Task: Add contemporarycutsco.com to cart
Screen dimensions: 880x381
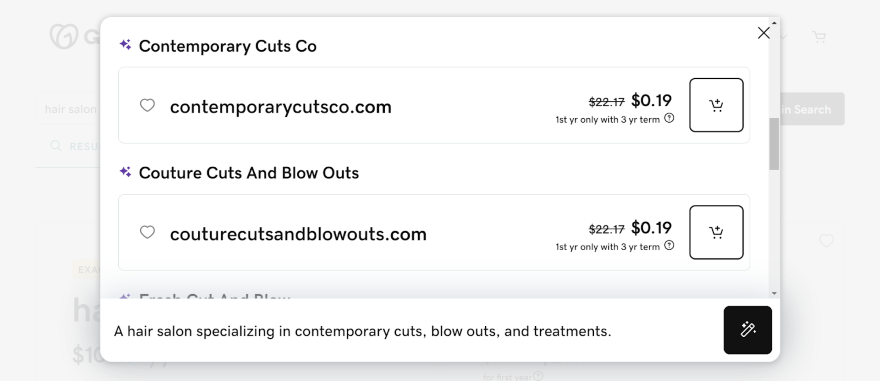Action: click(716, 105)
